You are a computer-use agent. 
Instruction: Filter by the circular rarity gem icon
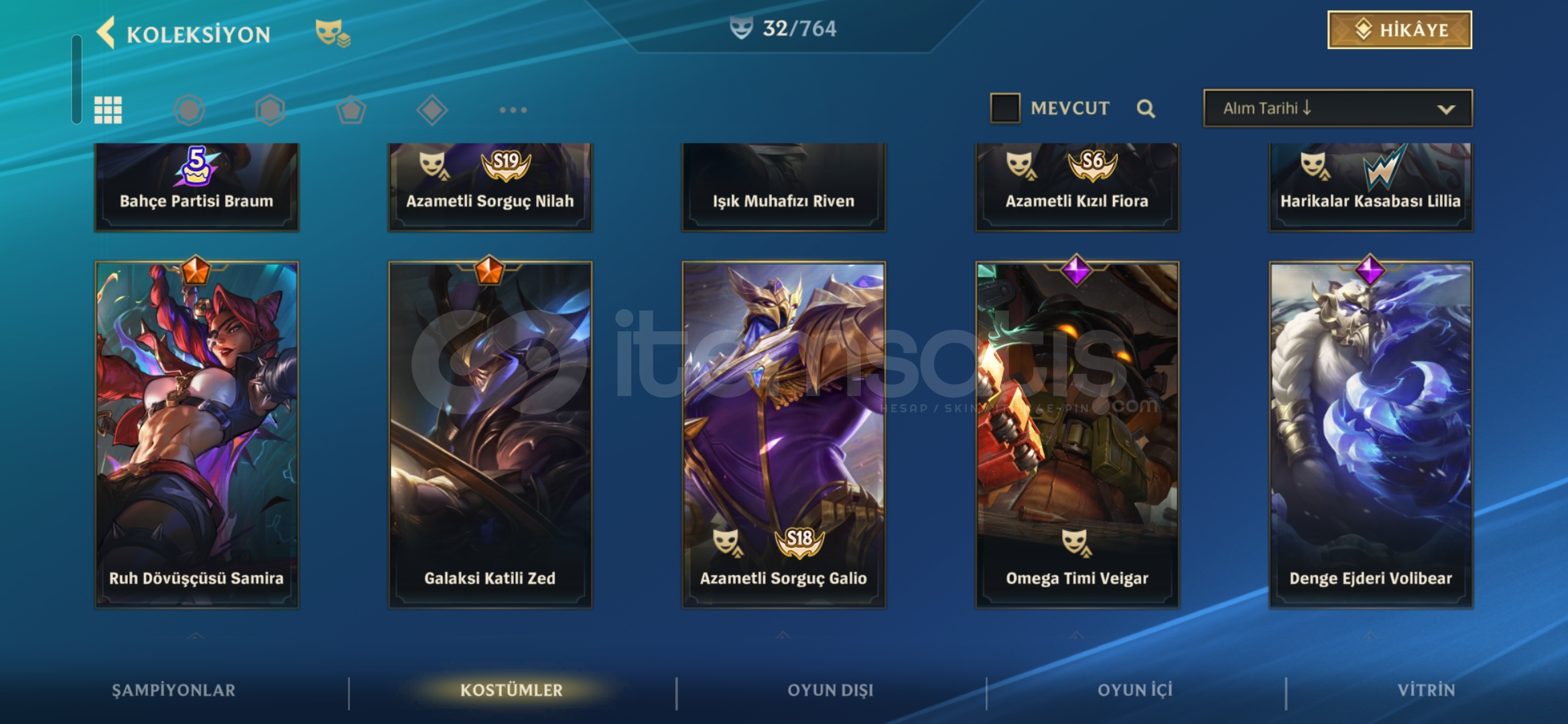(189, 110)
